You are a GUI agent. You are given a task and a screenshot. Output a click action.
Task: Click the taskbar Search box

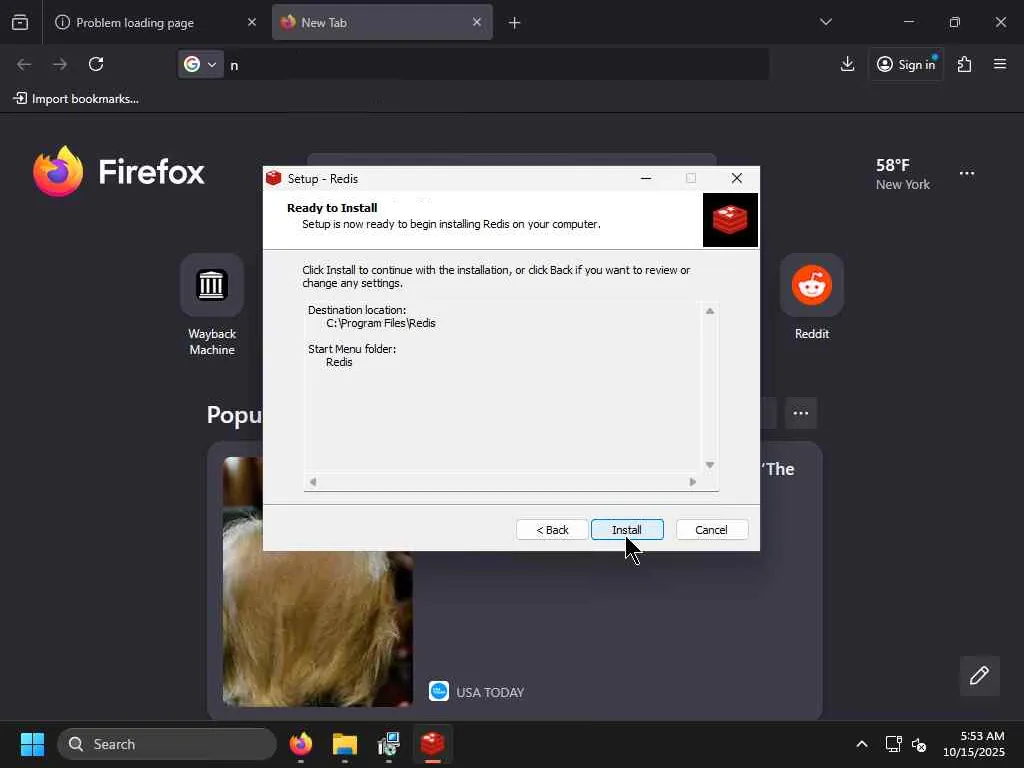click(x=167, y=744)
